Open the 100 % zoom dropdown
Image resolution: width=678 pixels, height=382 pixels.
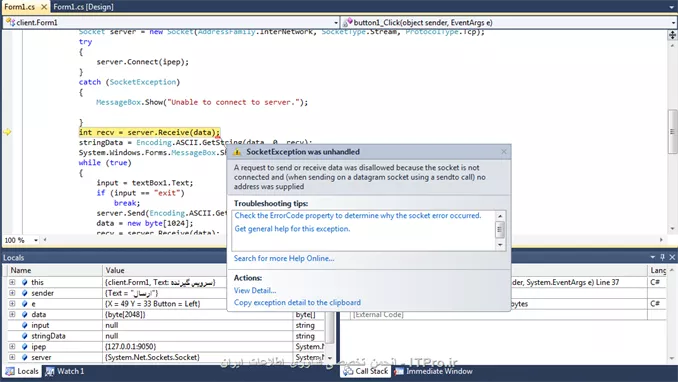click(36, 240)
